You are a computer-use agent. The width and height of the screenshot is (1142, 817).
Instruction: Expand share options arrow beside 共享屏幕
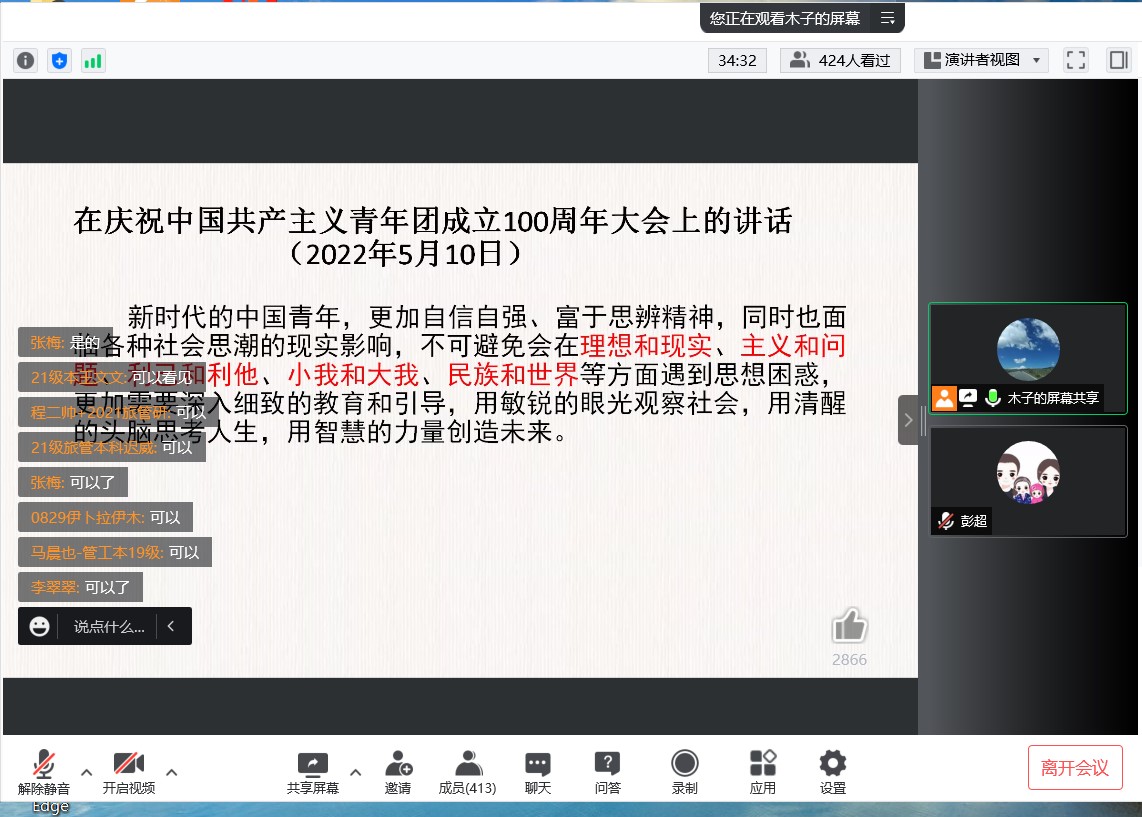click(355, 772)
